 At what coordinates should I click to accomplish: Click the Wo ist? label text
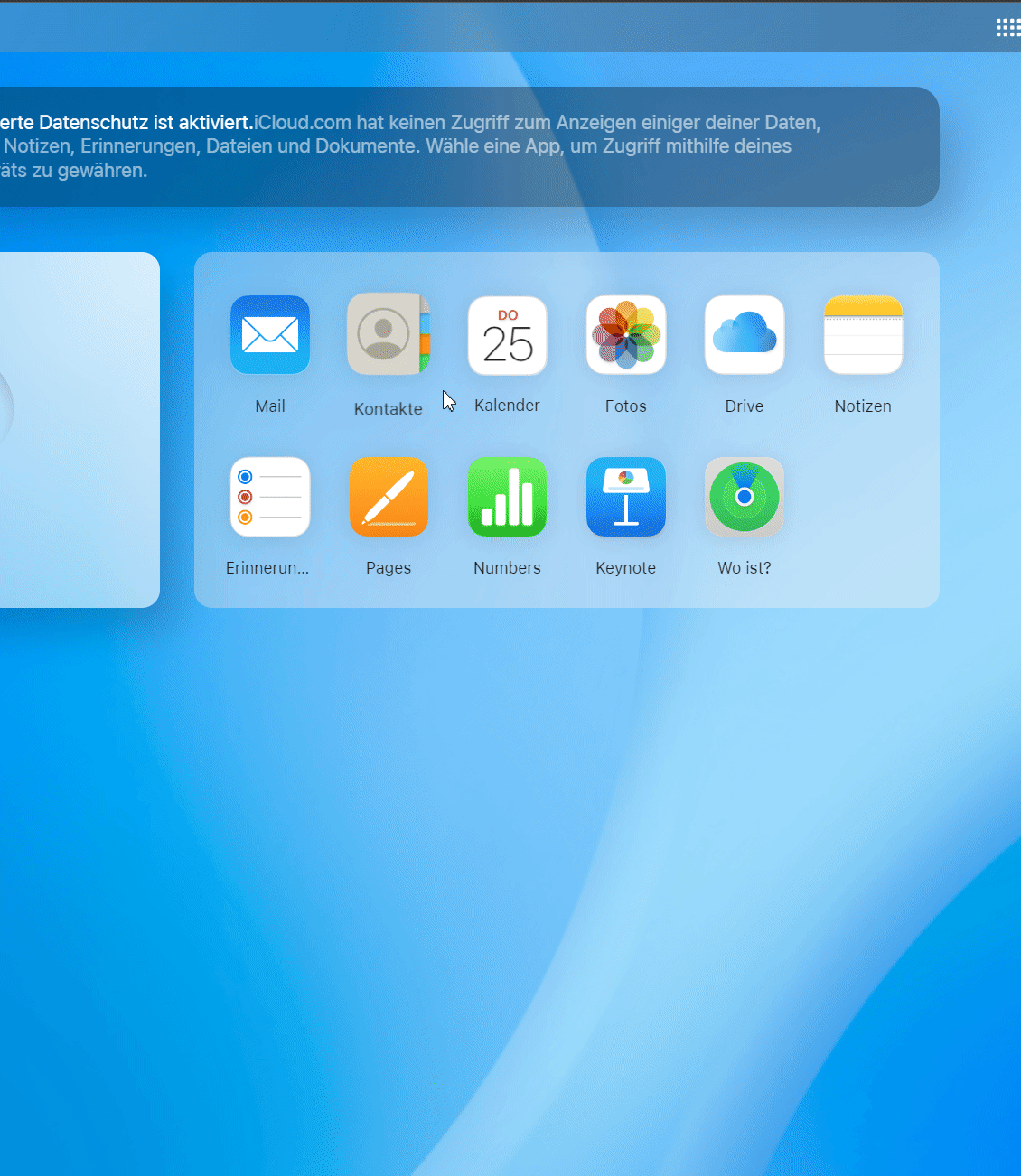coord(745,568)
